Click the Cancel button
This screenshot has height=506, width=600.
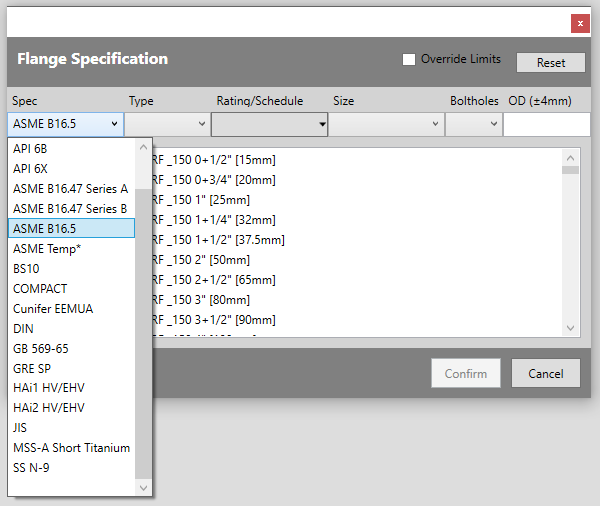pos(546,373)
